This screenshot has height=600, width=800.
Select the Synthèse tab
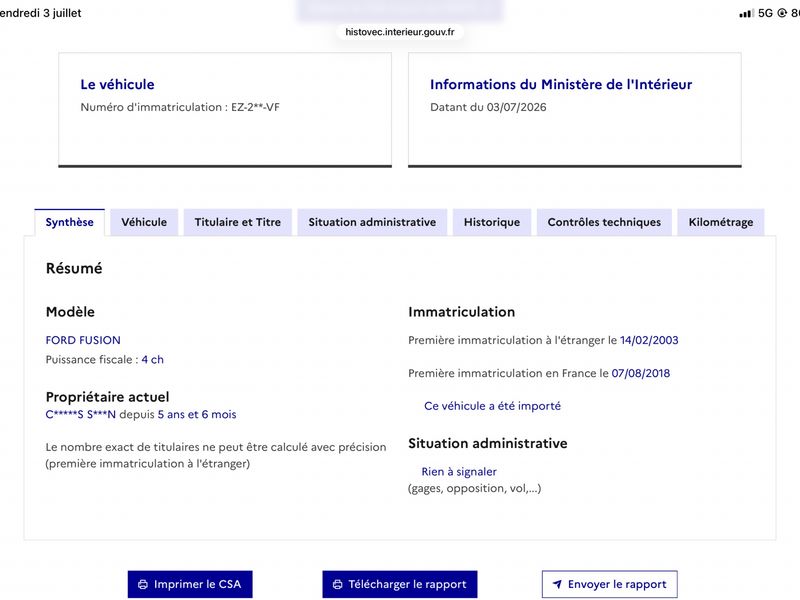(x=69, y=222)
